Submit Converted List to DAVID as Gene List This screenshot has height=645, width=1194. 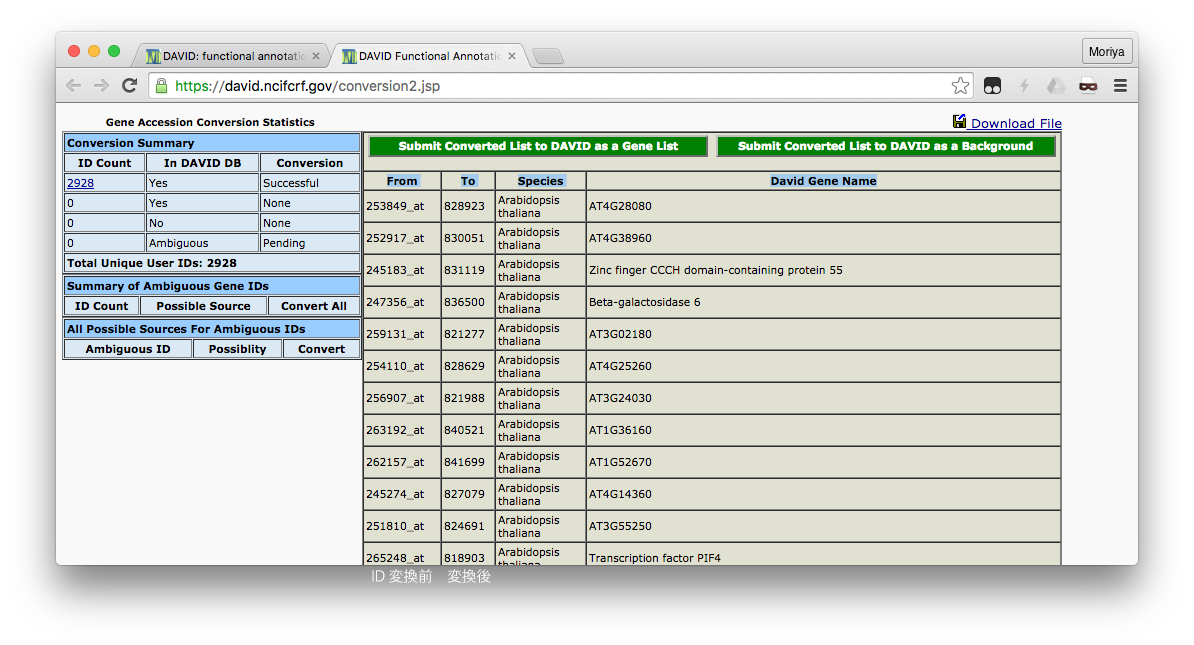pos(538,146)
